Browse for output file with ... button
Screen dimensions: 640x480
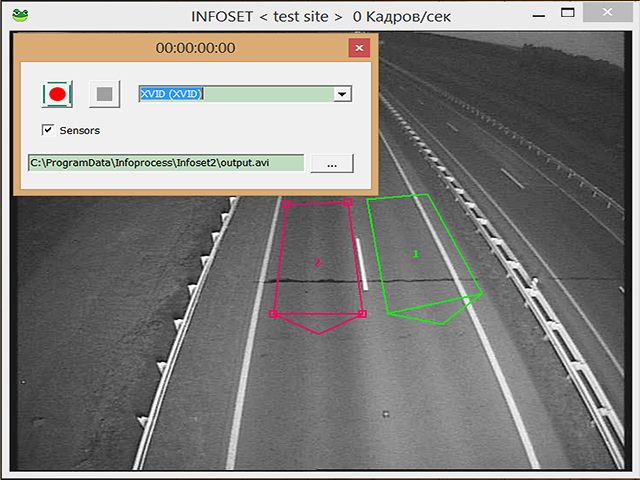click(x=332, y=163)
